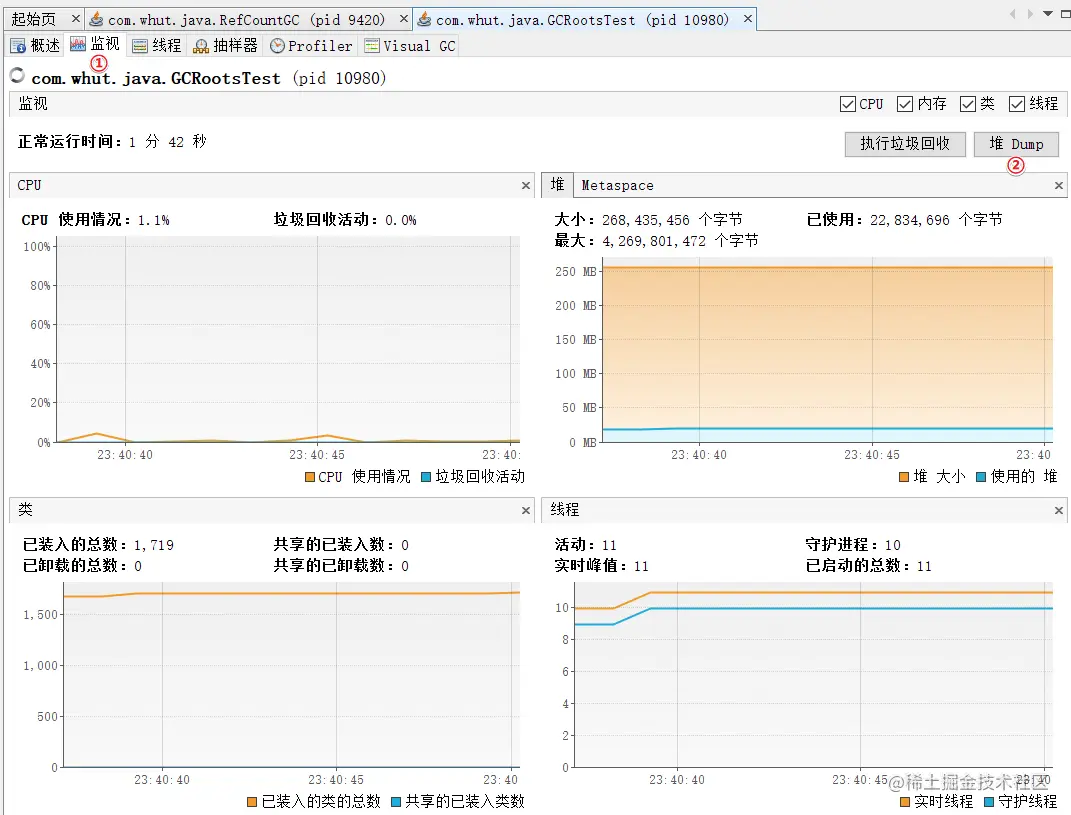Select the 堆 heap sub-tab
Viewport: 1071px width, 815px height.
[x=557, y=184]
